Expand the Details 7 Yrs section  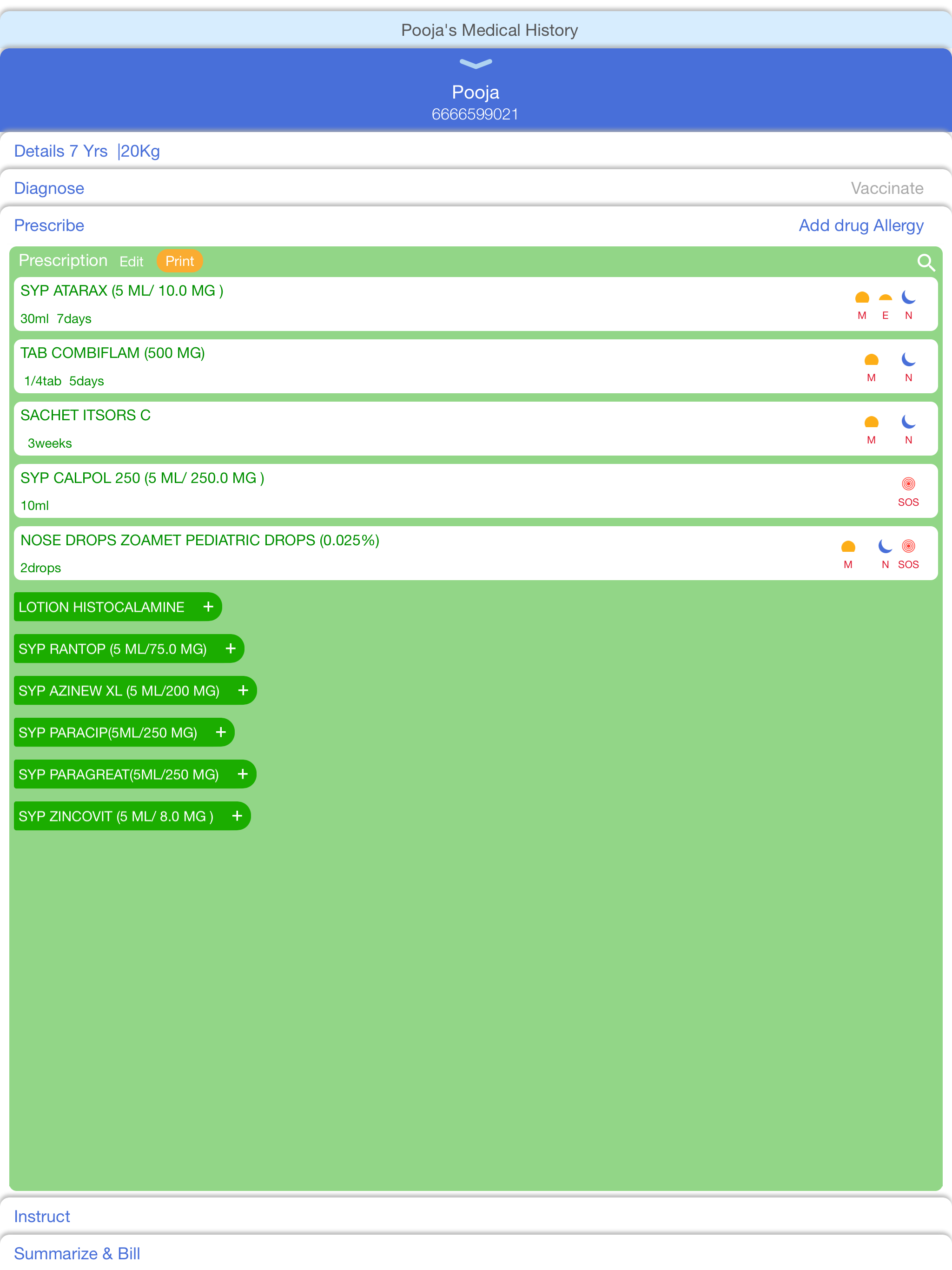click(x=476, y=151)
